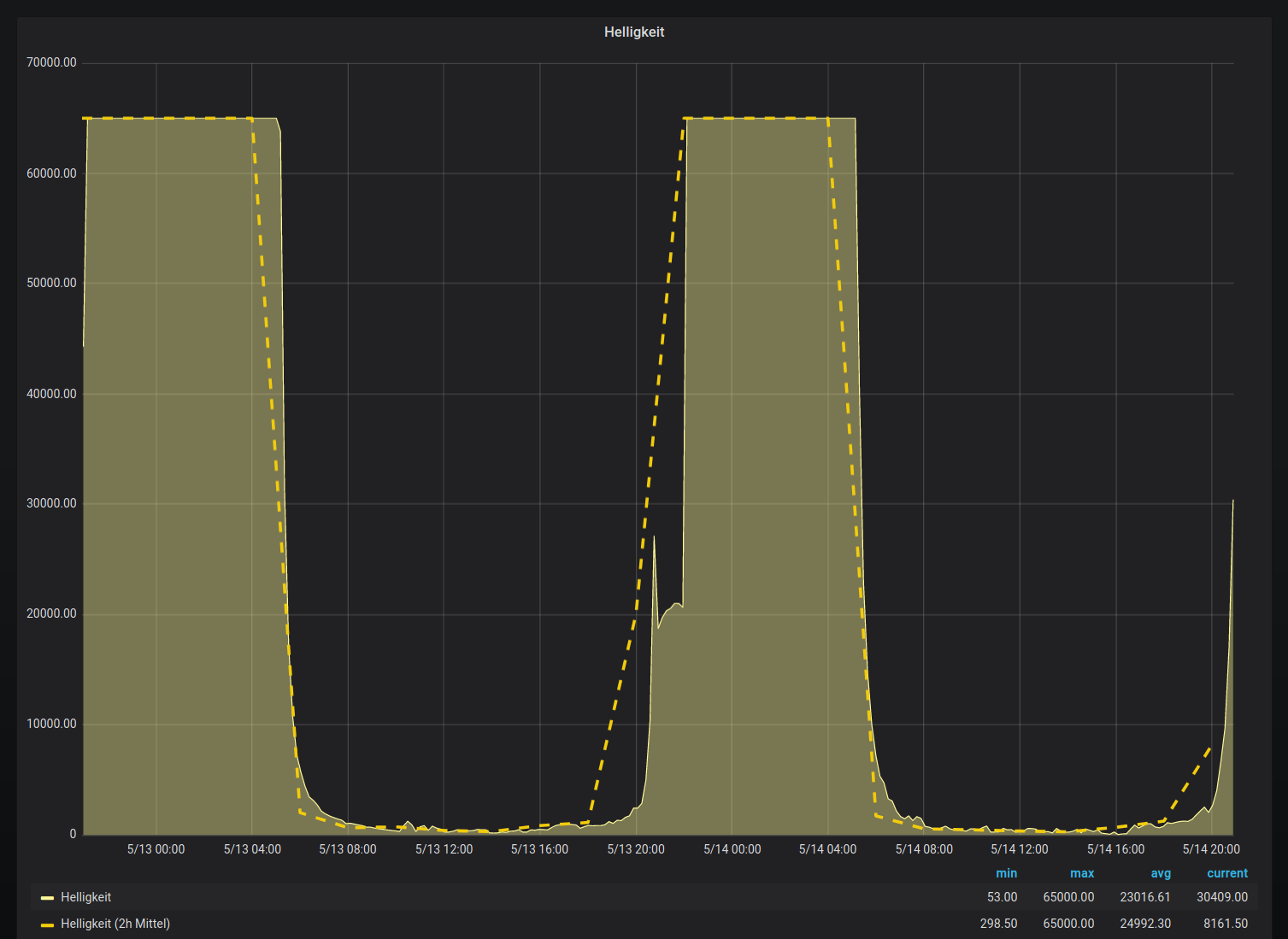The width and height of the screenshot is (1288, 939).
Task: Select the 2h Mittel current value 8161.50
Action: (1226, 924)
